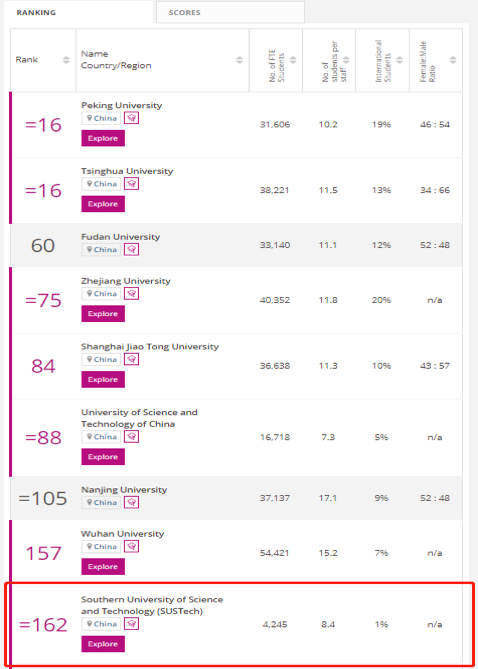Sort by No. of FTE Students arrows
The width and height of the screenshot is (478, 669).
coord(293,60)
